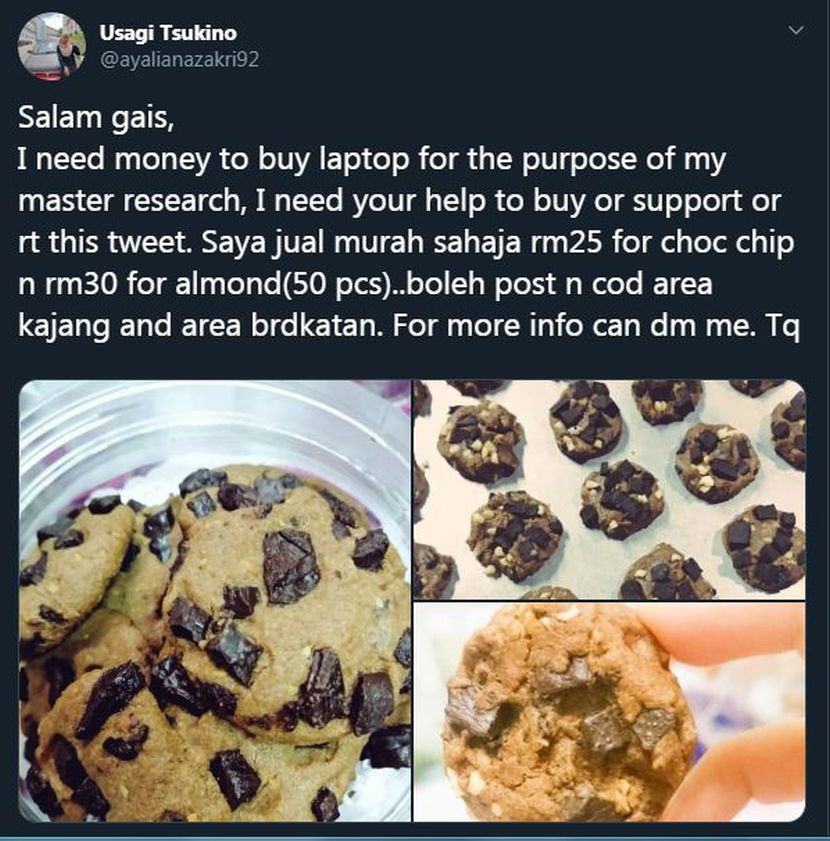
Task: Click the 'Salam gais,' greeting line
Action: coord(96,117)
